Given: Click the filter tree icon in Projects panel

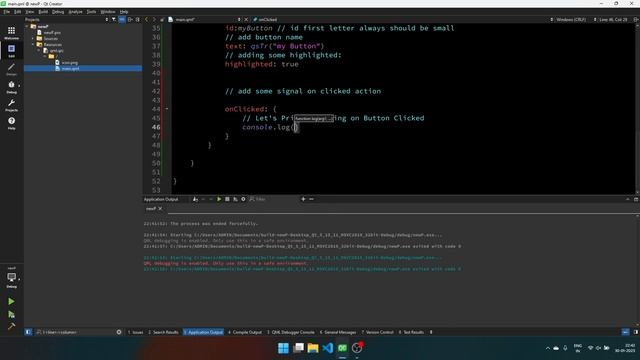Looking at the screenshot, I should point(113,20).
